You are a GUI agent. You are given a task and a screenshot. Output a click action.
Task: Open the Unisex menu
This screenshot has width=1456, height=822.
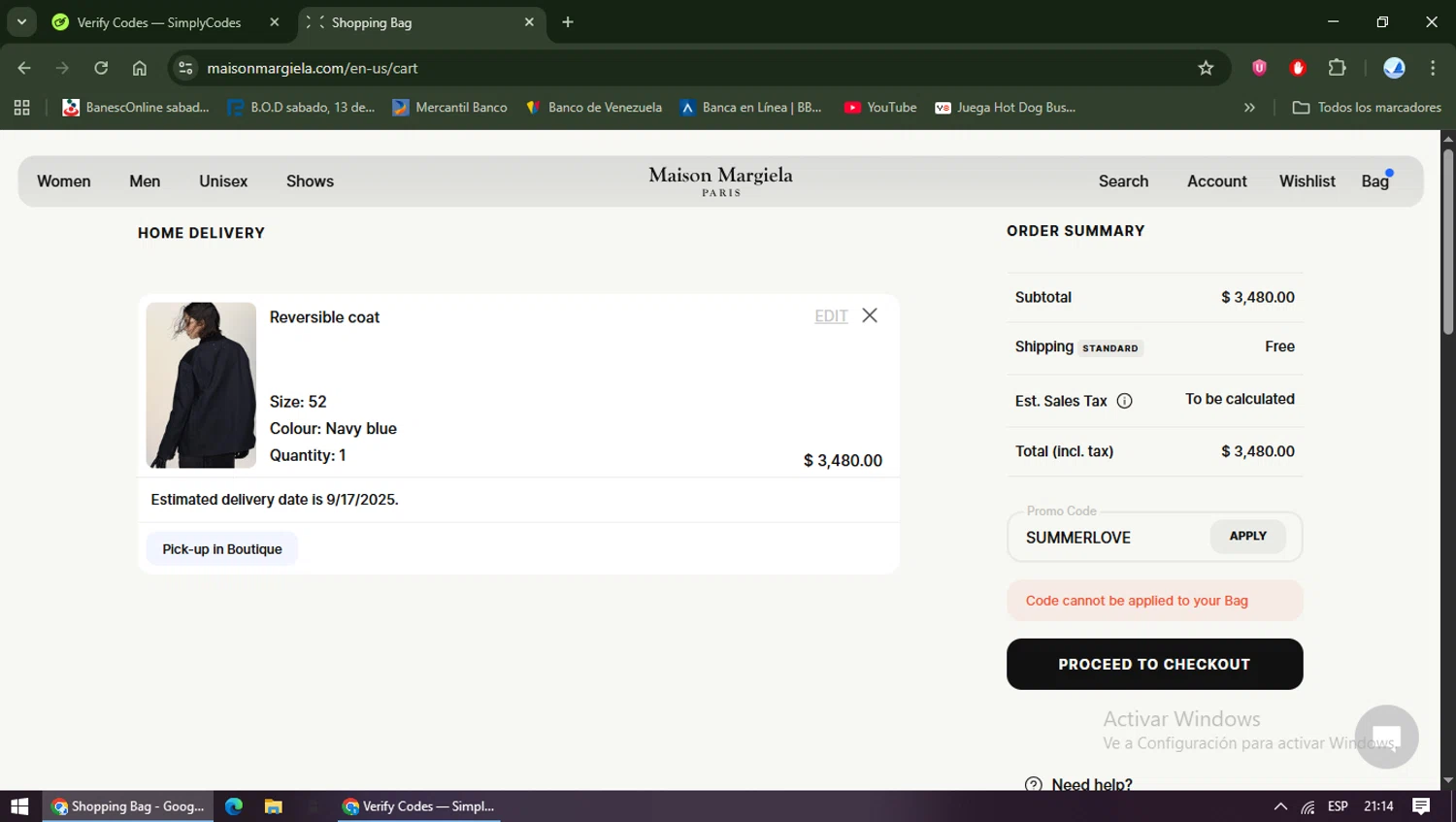coord(223,181)
